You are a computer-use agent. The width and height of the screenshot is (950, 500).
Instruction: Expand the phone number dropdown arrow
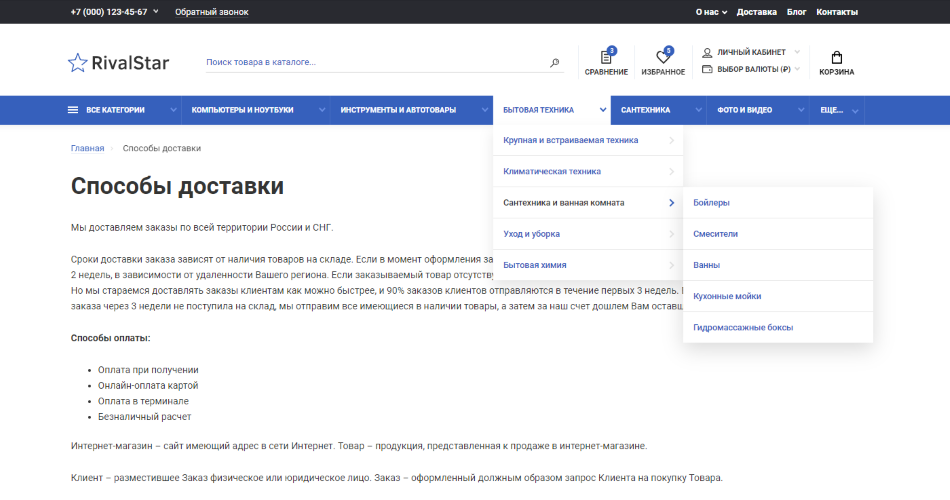pos(156,11)
